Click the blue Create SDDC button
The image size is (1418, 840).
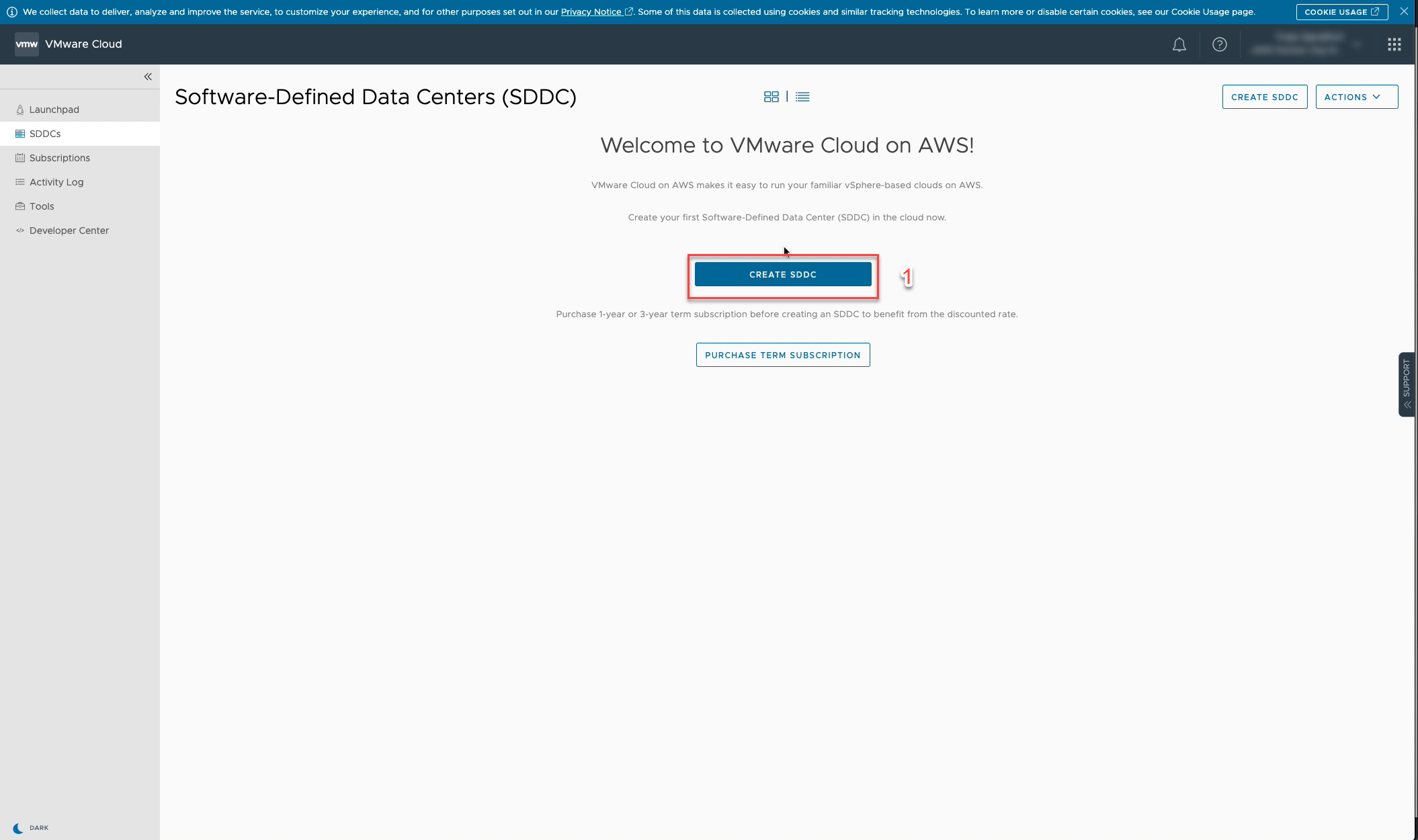(x=783, y=274)
